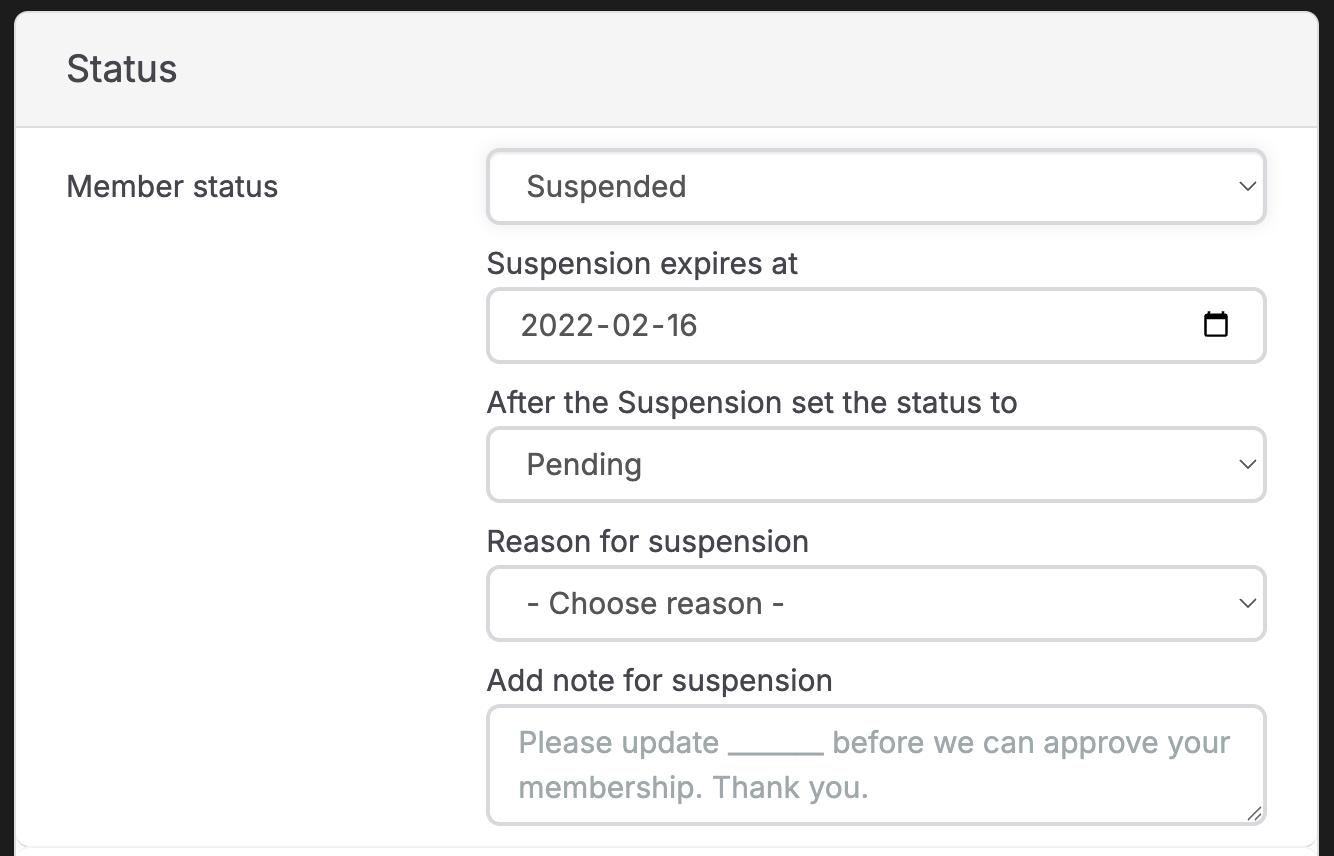Click the chevron arrow beside Pending
Image resolution: width=1334 pixels, height=856 pixels.
pyautogui.click(x=1247, y=465)
